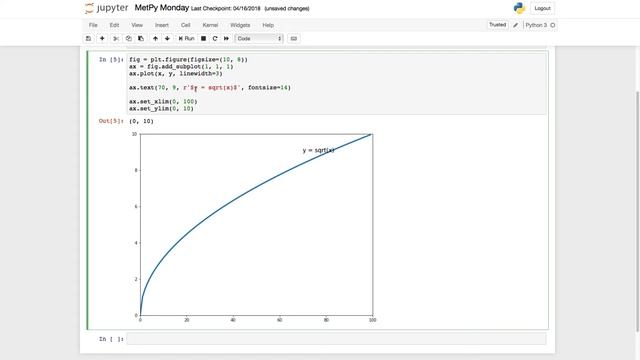Open the Edit menu
This screenshot has width=640, height=360.
tap(114, 25)
